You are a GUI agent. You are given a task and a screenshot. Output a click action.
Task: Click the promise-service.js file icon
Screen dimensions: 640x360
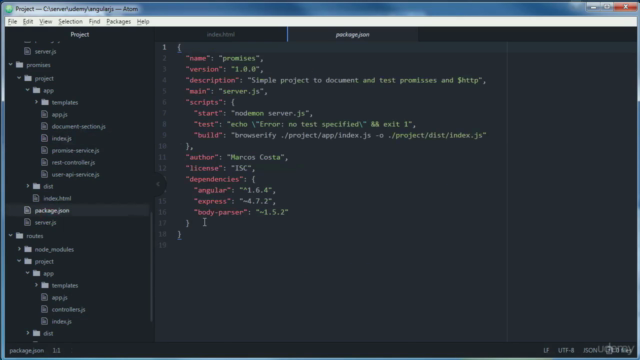44,150
